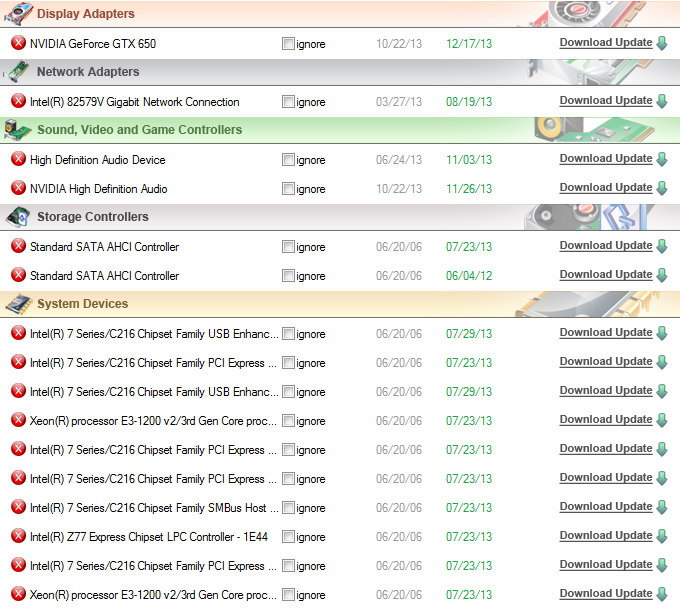The height and width of the screenshot is (616, 680).
Task: Download Update for SATA controller dated 06/04/12
Action: click(x=606, y=275)
